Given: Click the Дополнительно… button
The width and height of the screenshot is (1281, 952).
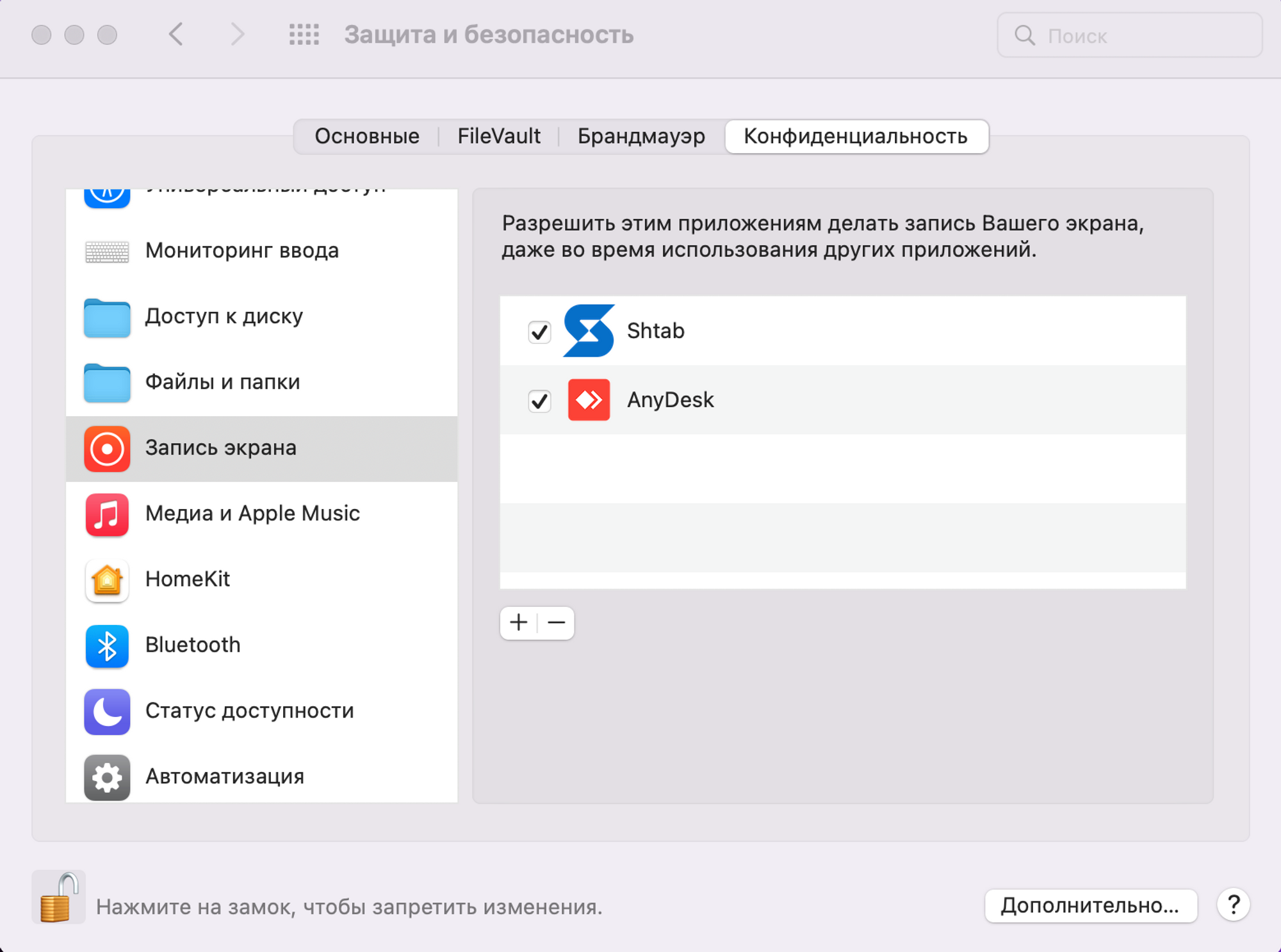Looking at the screenshot, I should click(1090, 905).
